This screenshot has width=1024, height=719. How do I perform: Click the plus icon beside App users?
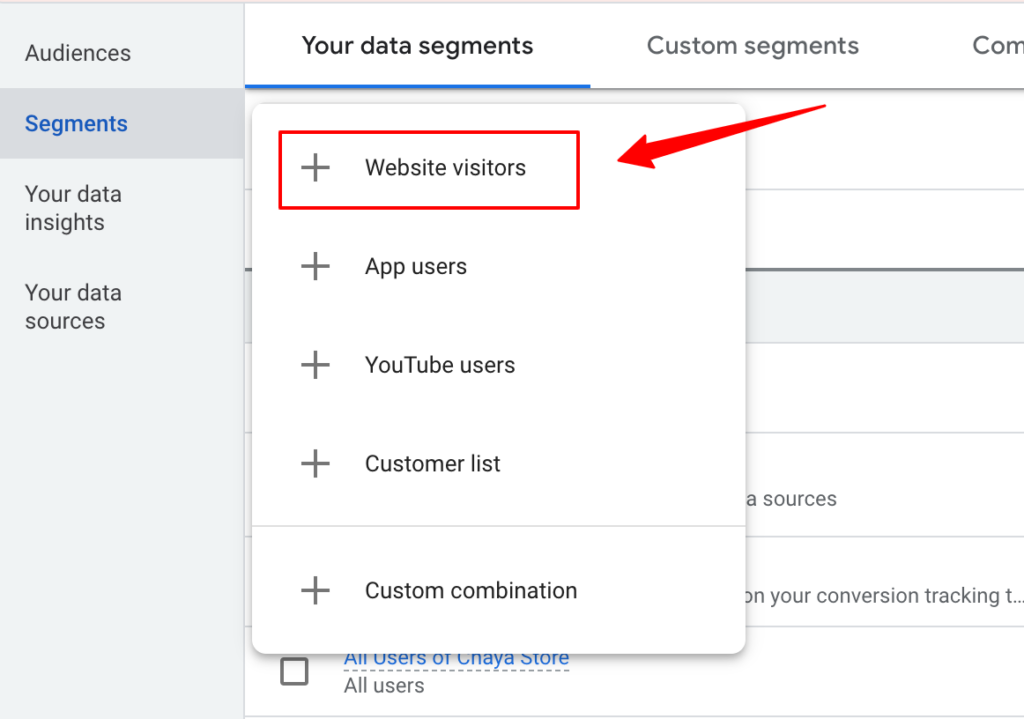tap(315, 266)
